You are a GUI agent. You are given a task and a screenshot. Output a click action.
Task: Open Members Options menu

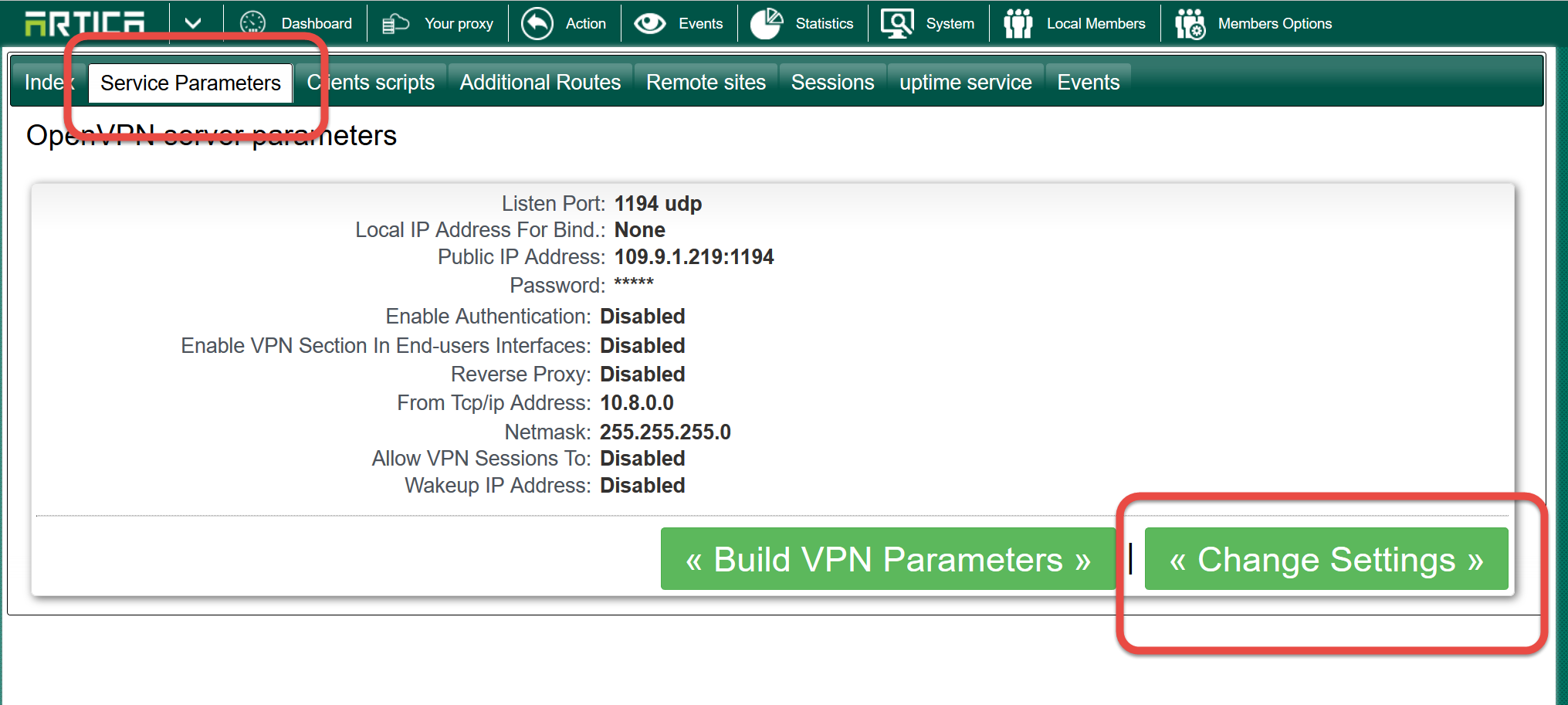[1275, 24]
